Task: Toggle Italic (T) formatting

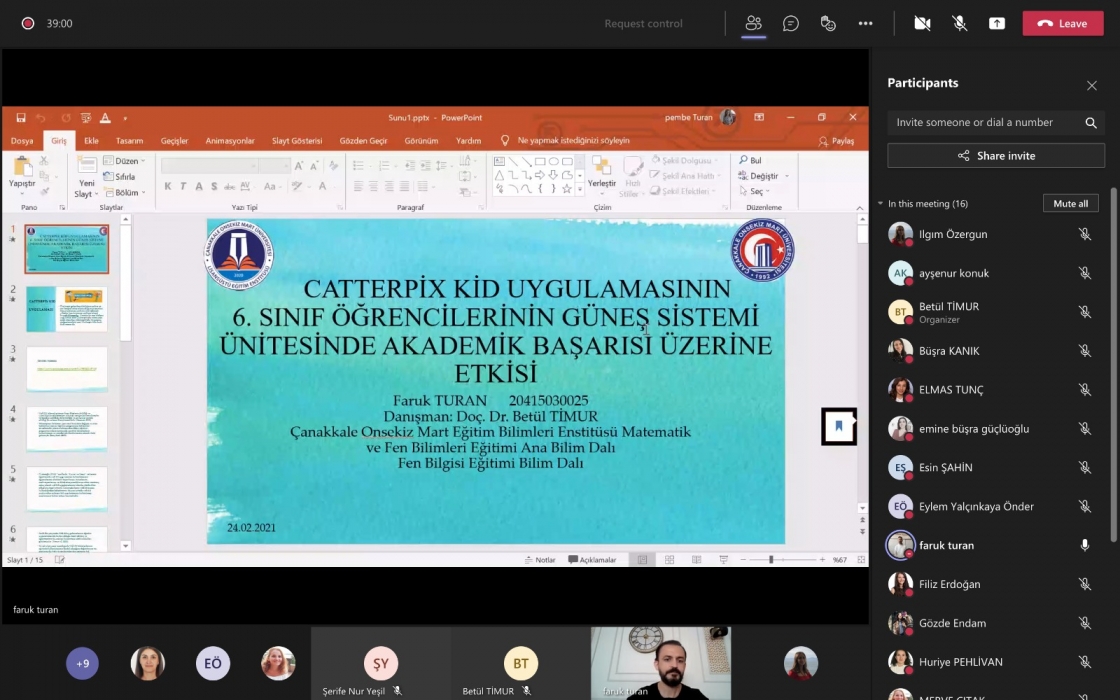Action: tap(184, 186)
